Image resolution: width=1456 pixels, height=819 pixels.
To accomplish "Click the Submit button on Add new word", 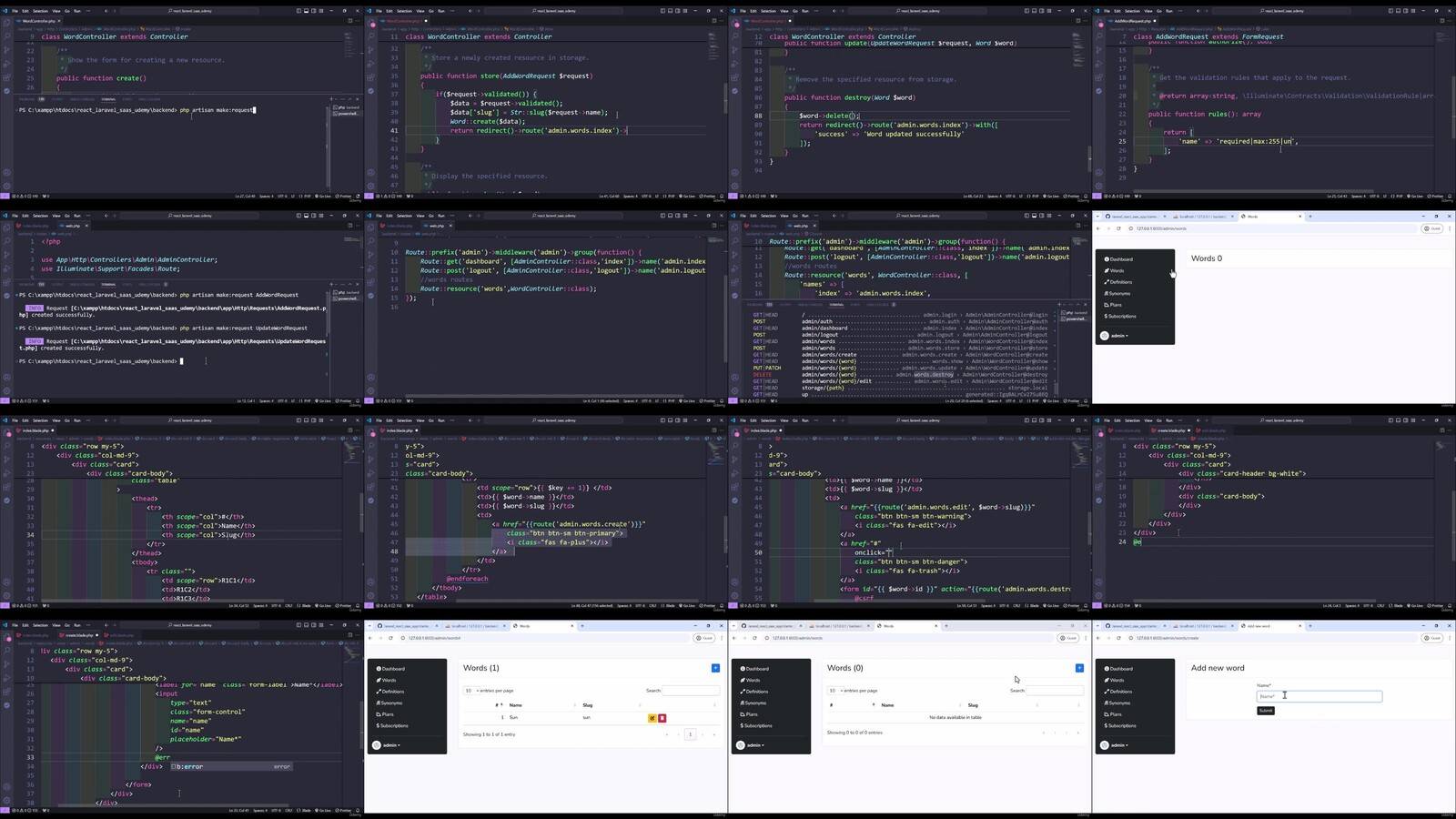I will click(x=1265, y=711).
